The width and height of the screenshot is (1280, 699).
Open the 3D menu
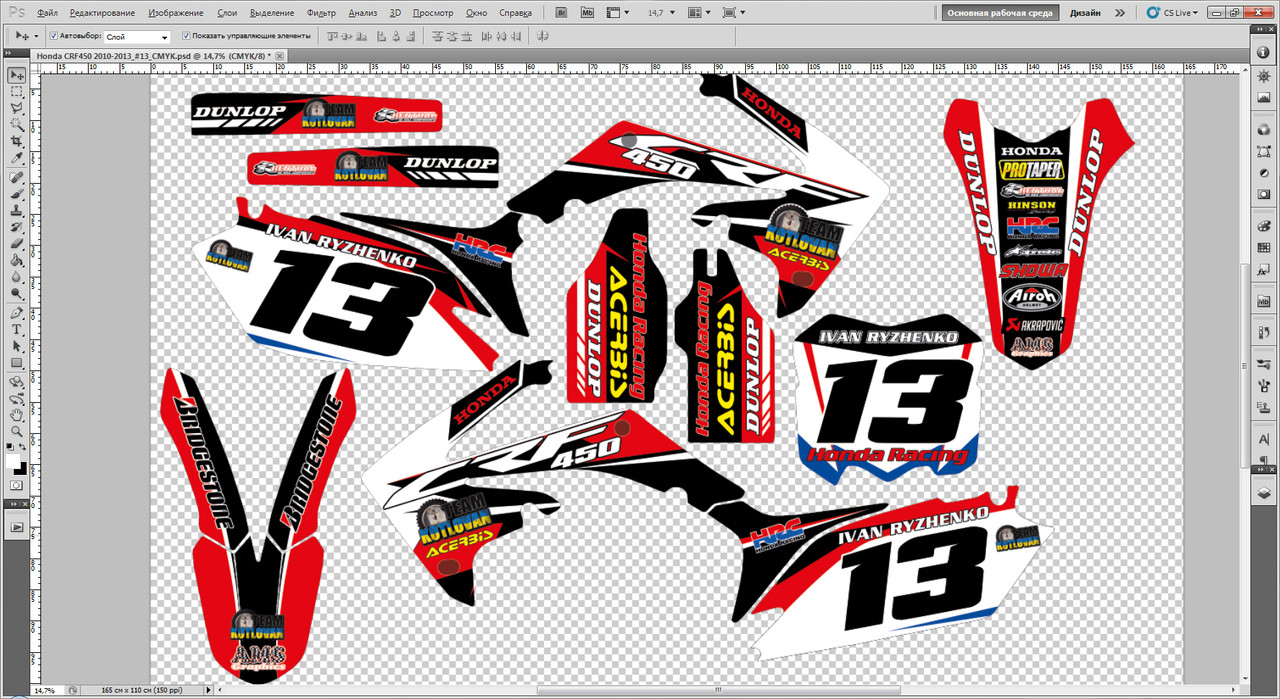point(396,13)
